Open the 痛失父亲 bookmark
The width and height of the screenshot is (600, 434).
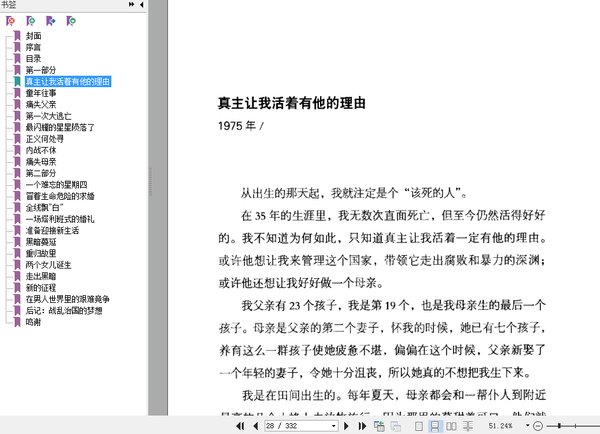(41, 104)
